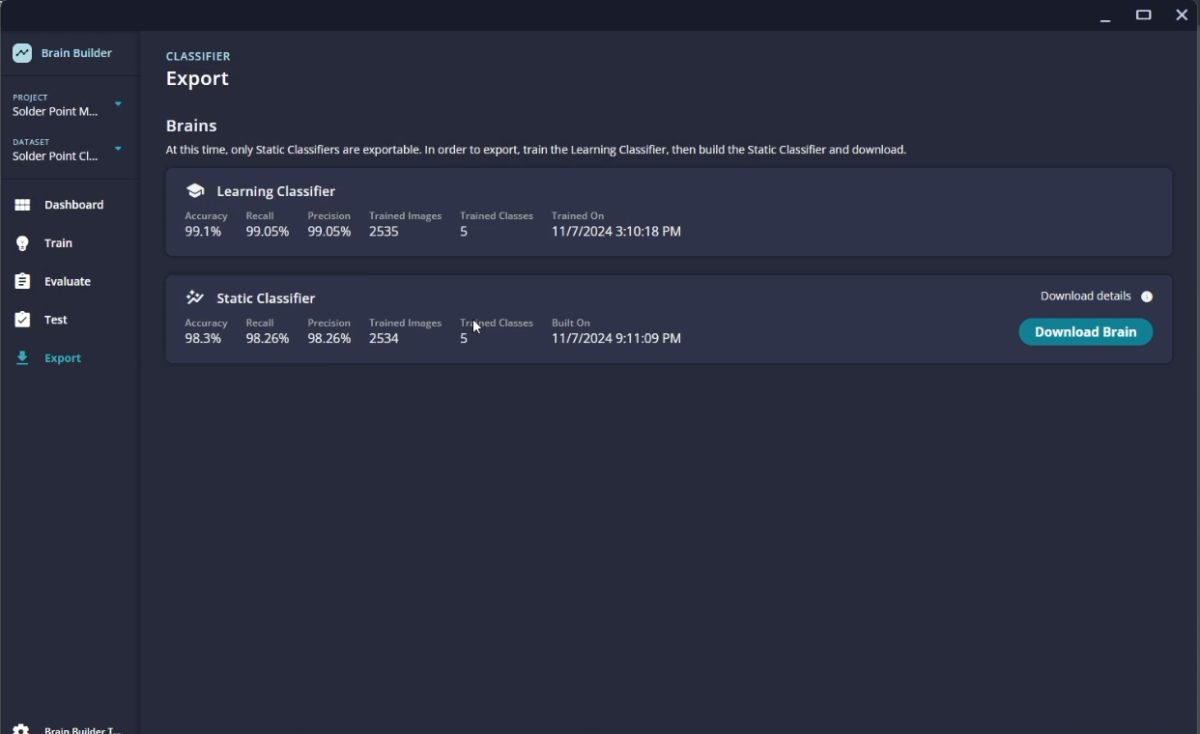This screenshot has height=734, width=1200.
Task: Click the settings gear icon at sidebar bottom
Action: (21, 729)
